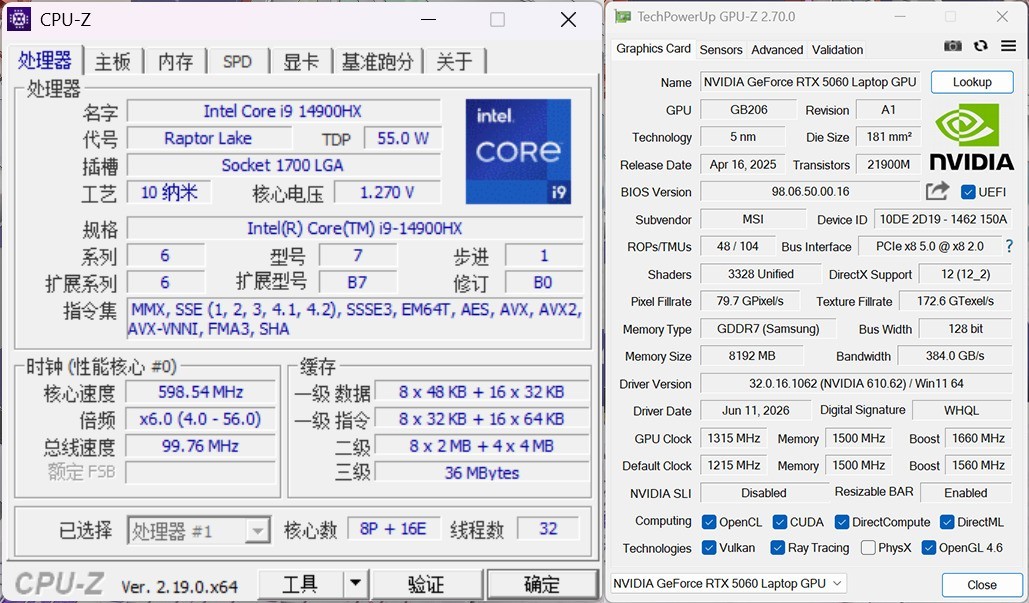Click the share BIOS export icon
The height and width of the screenshot is (603, 1029).
pyautogui.click(x=937, y=191)
